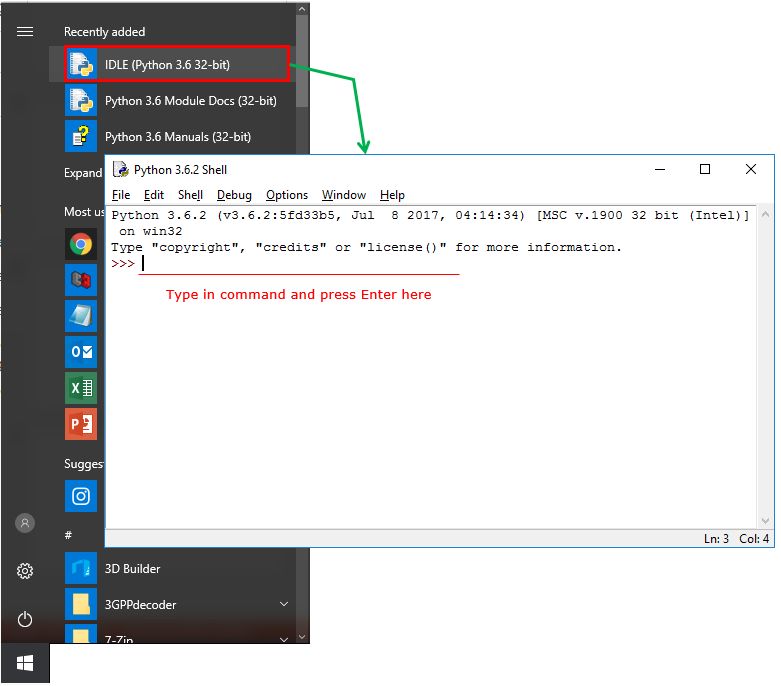Minimize the Python 3.6.2 Shell window
Screen dimensions: 781x686
coord(660,169)
